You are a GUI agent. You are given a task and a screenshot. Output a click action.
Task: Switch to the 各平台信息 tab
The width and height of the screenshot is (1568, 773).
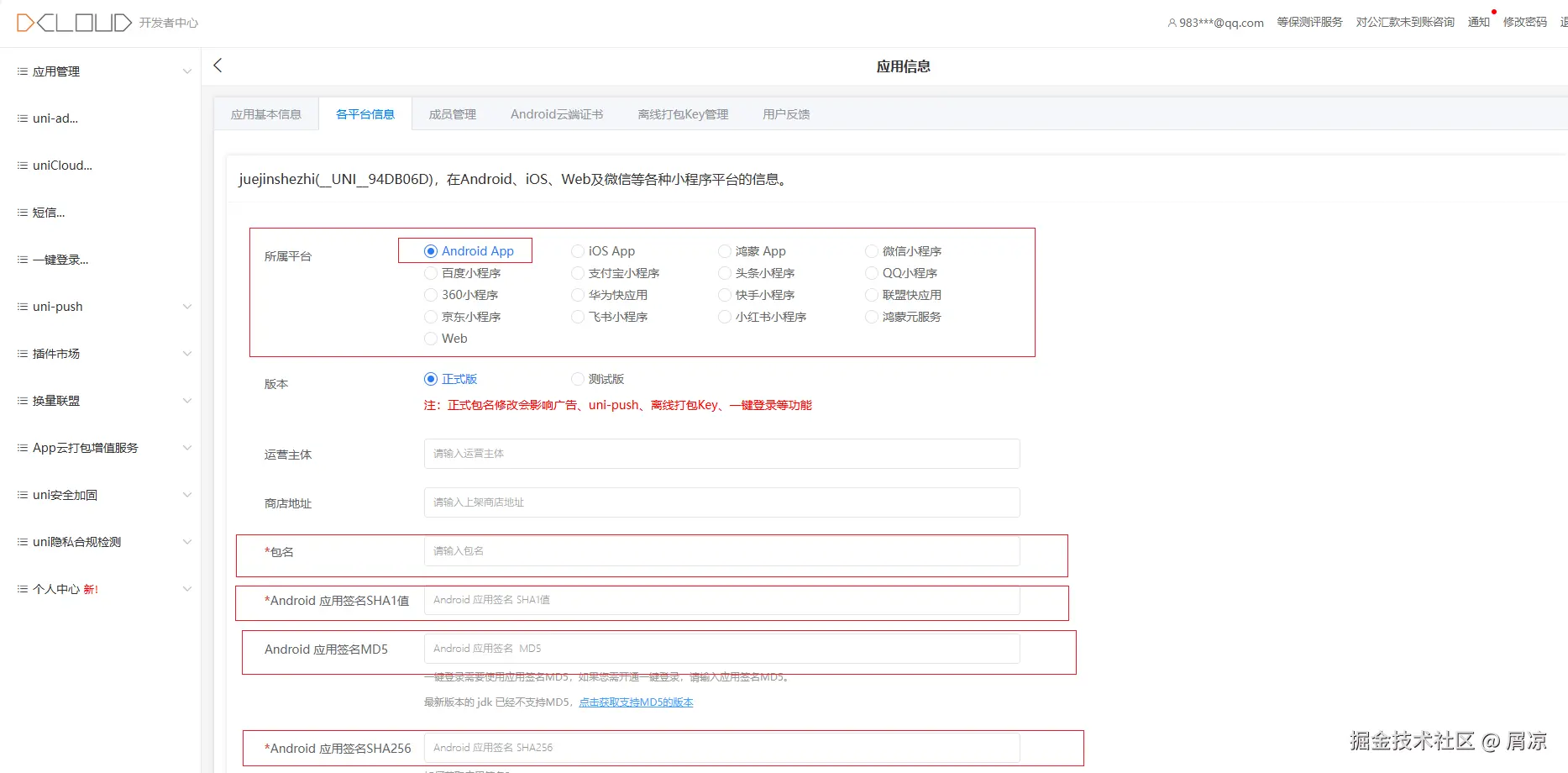click(365, 114)
